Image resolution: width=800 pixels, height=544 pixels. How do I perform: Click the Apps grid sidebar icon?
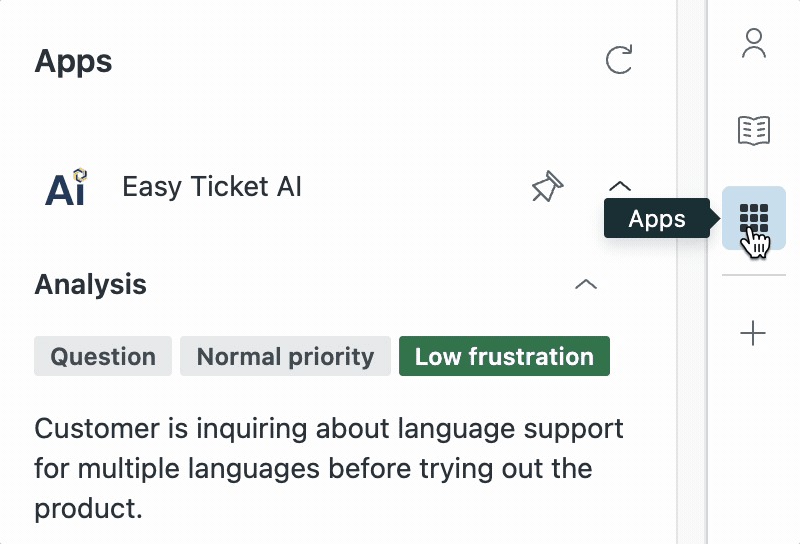pos(754,218)
